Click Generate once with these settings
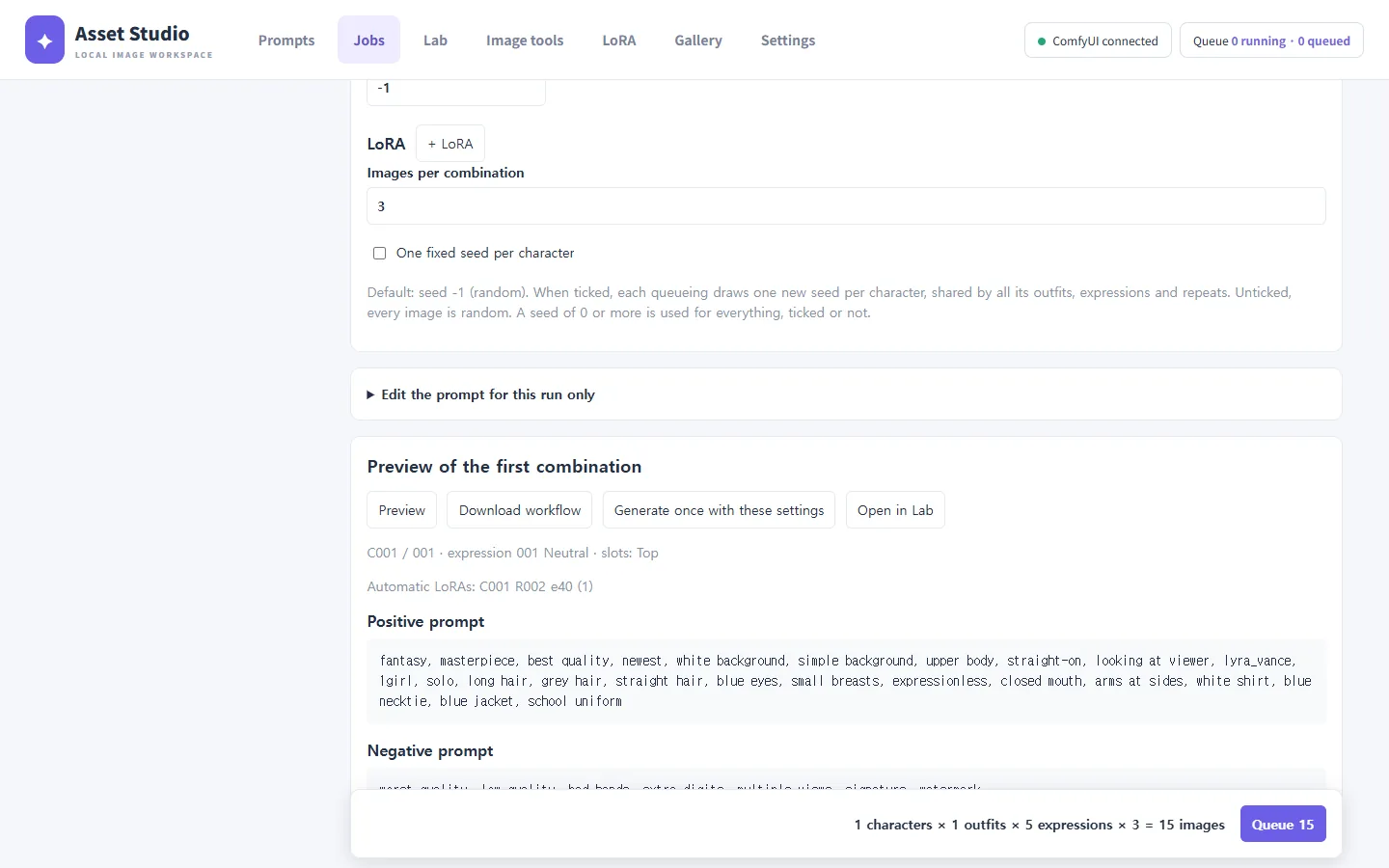1389x868 pixels. coord(719,510)
